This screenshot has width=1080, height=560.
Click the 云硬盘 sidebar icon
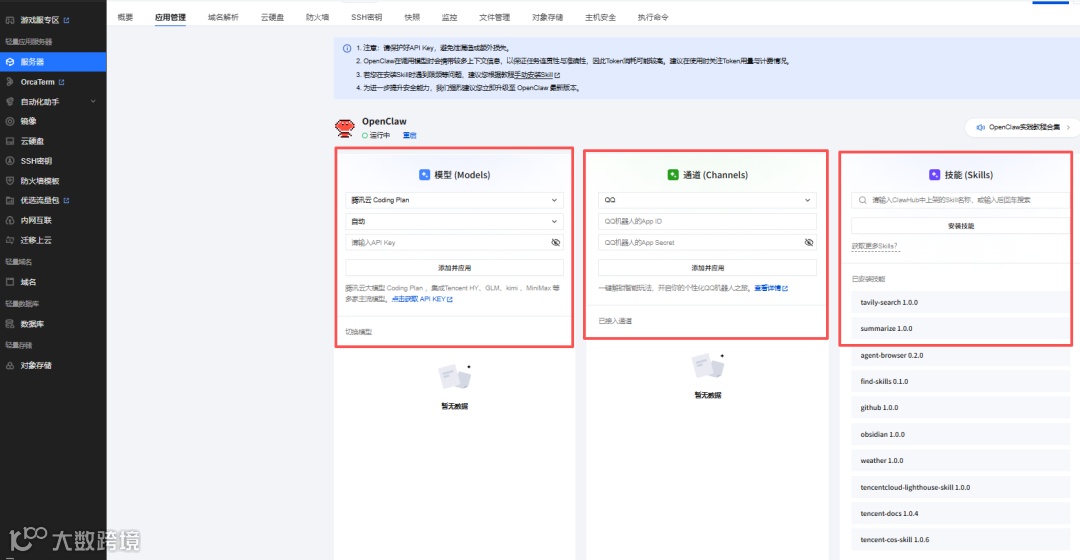tap(10, 141)
